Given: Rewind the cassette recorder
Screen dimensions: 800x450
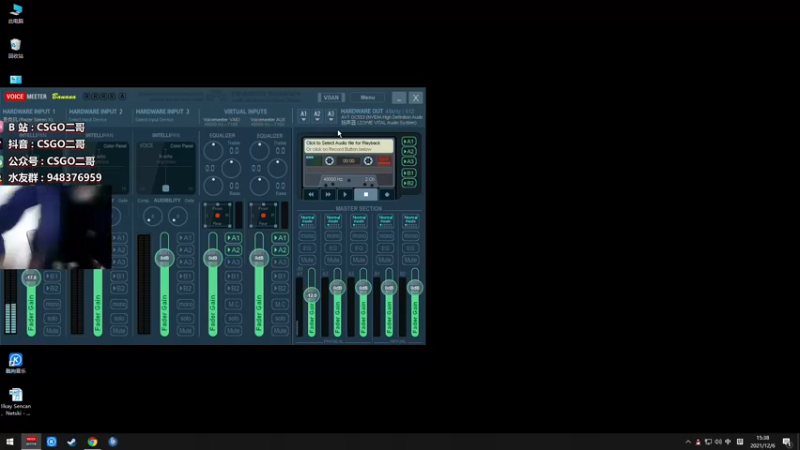Looking at the screenshot, I should pyautogui.click(x=311, y=194).
